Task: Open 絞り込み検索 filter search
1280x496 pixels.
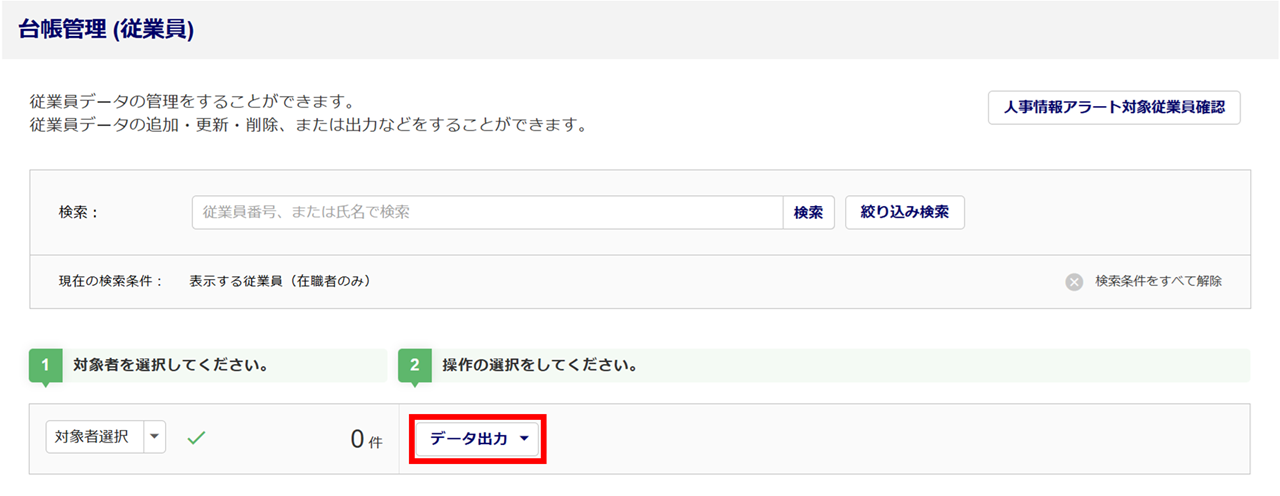Action: 905,212
